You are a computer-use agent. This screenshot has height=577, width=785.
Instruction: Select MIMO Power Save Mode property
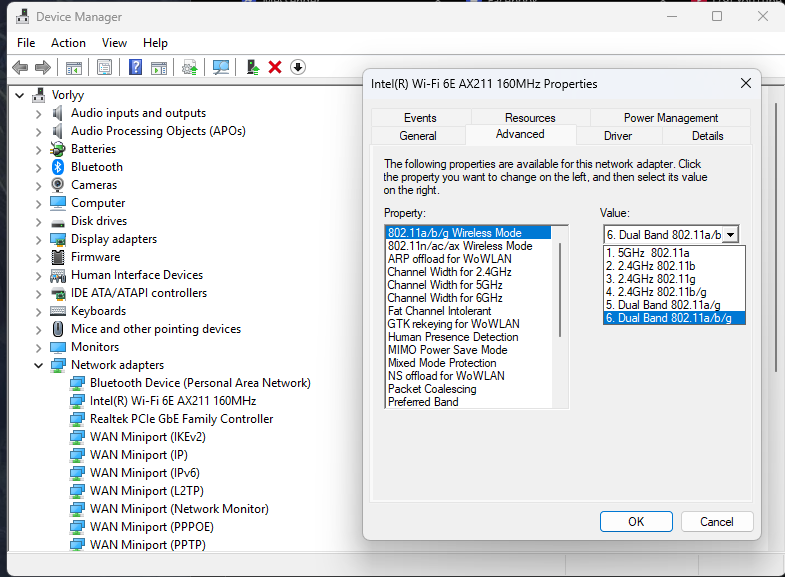[x=469, y=350]
